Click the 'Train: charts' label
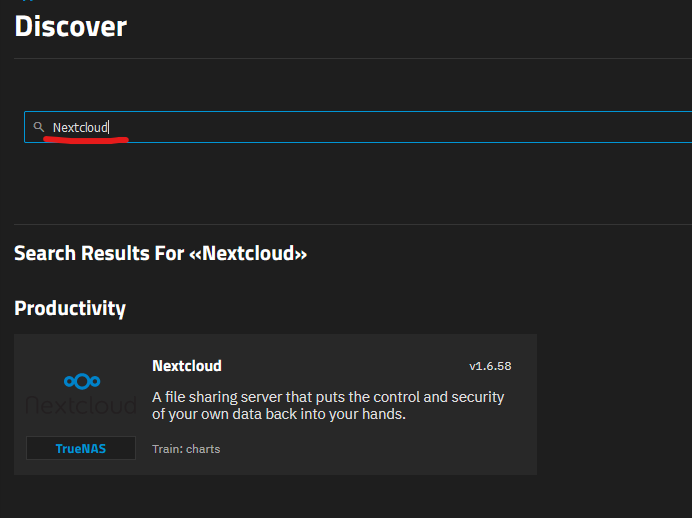The width and height of the screenshot is (692, 518). click(x=186, y=449)
